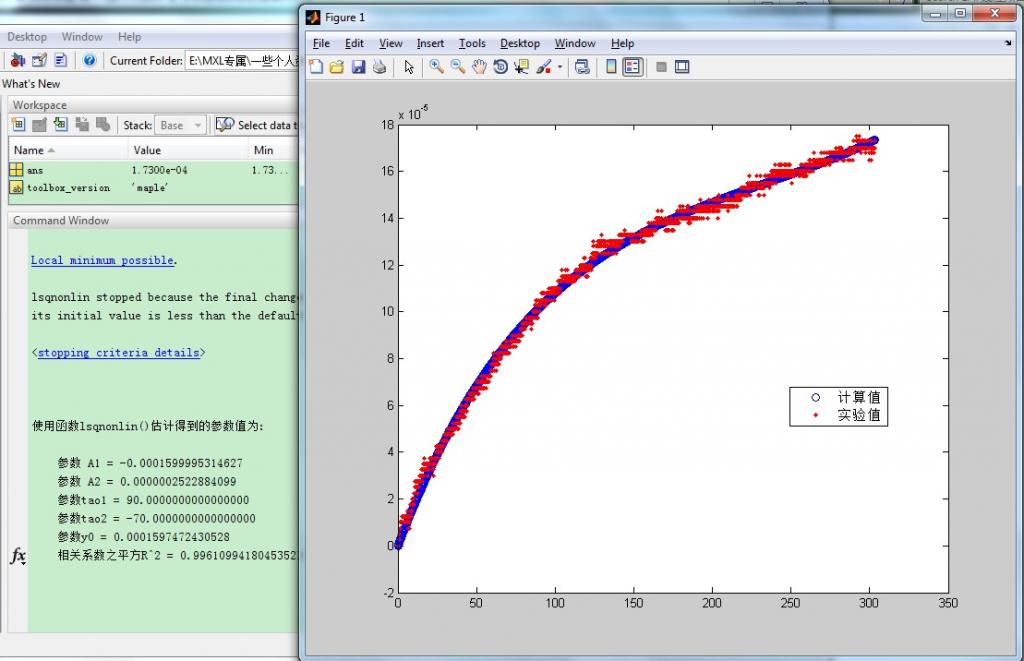Open Tools menu in Figure 1
This screenshot has height=661, width=1024.
(472, 43)
